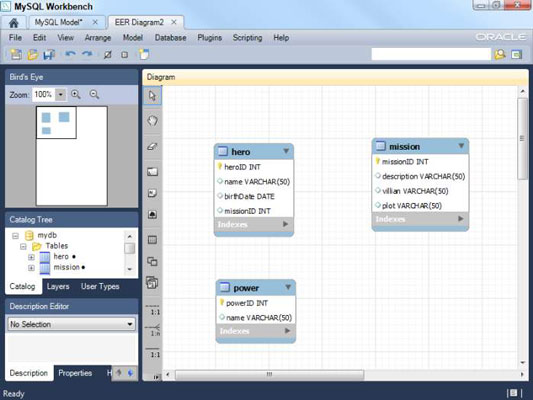Click the search input field in toolbar
Screen dimensions: 533x400
431,54
